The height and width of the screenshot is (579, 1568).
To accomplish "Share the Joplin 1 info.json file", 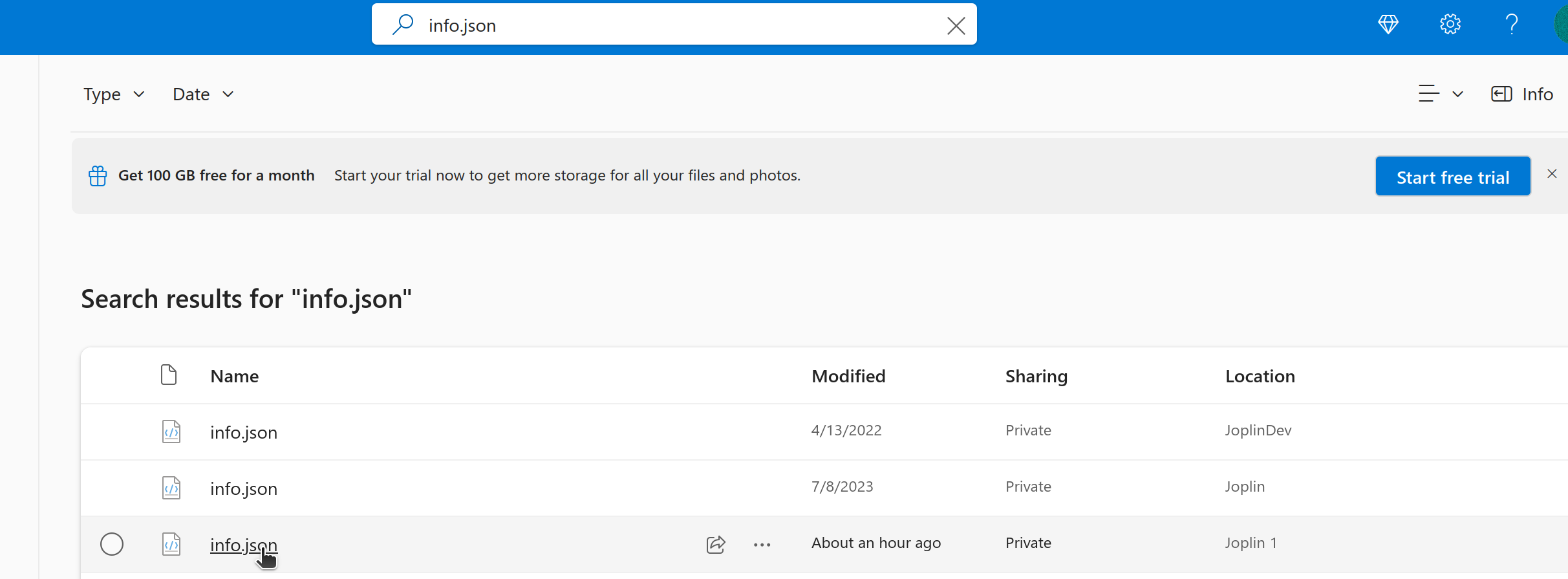I will [x=716, y=545].
